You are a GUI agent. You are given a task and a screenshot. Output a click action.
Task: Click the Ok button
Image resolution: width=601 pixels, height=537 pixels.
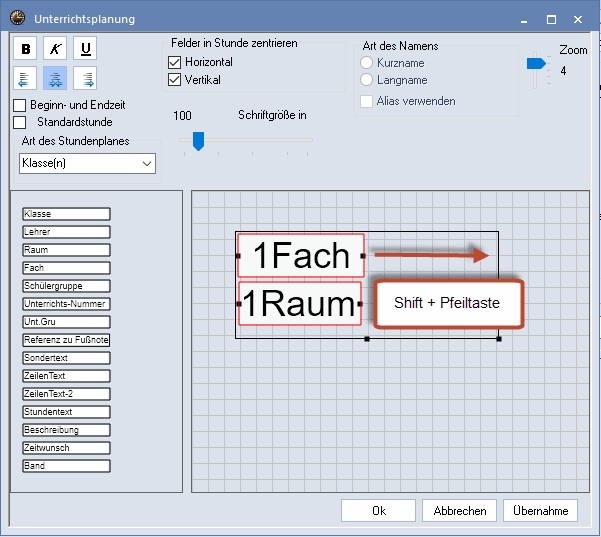click(378, 511)
